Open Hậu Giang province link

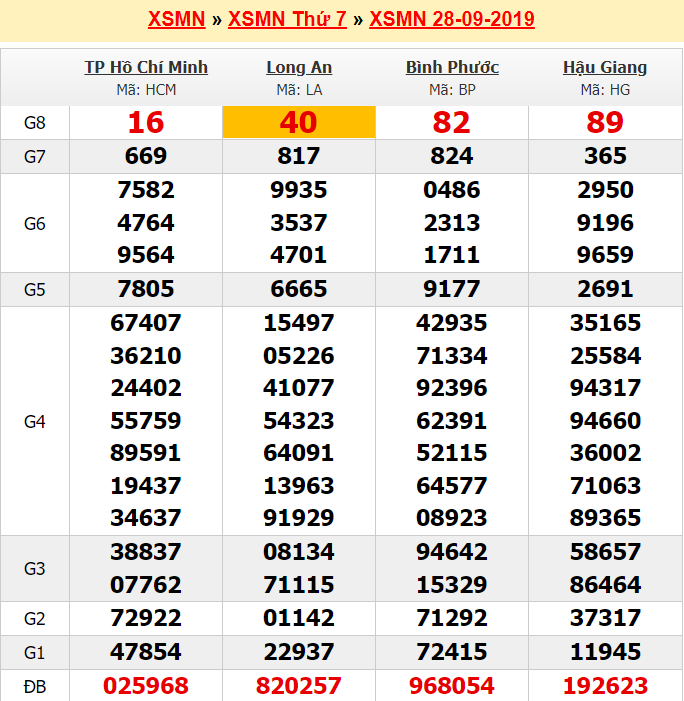605,67
